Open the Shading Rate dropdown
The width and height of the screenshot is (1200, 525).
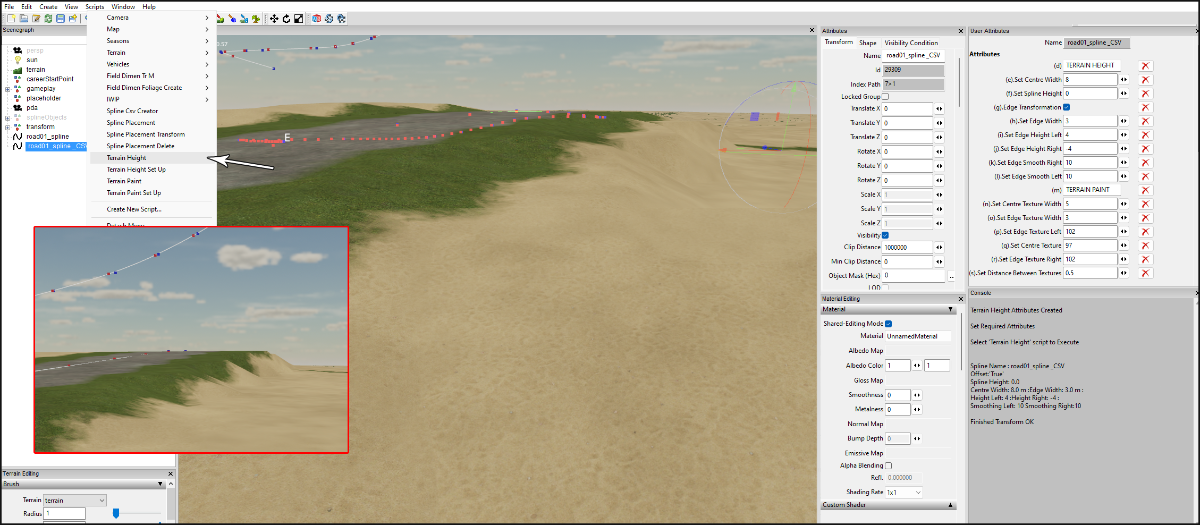point(904,493)
